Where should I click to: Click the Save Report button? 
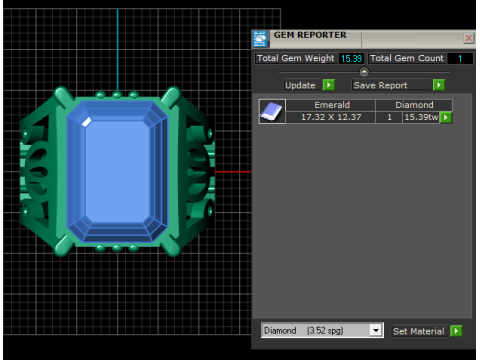(x=391, y=85)
